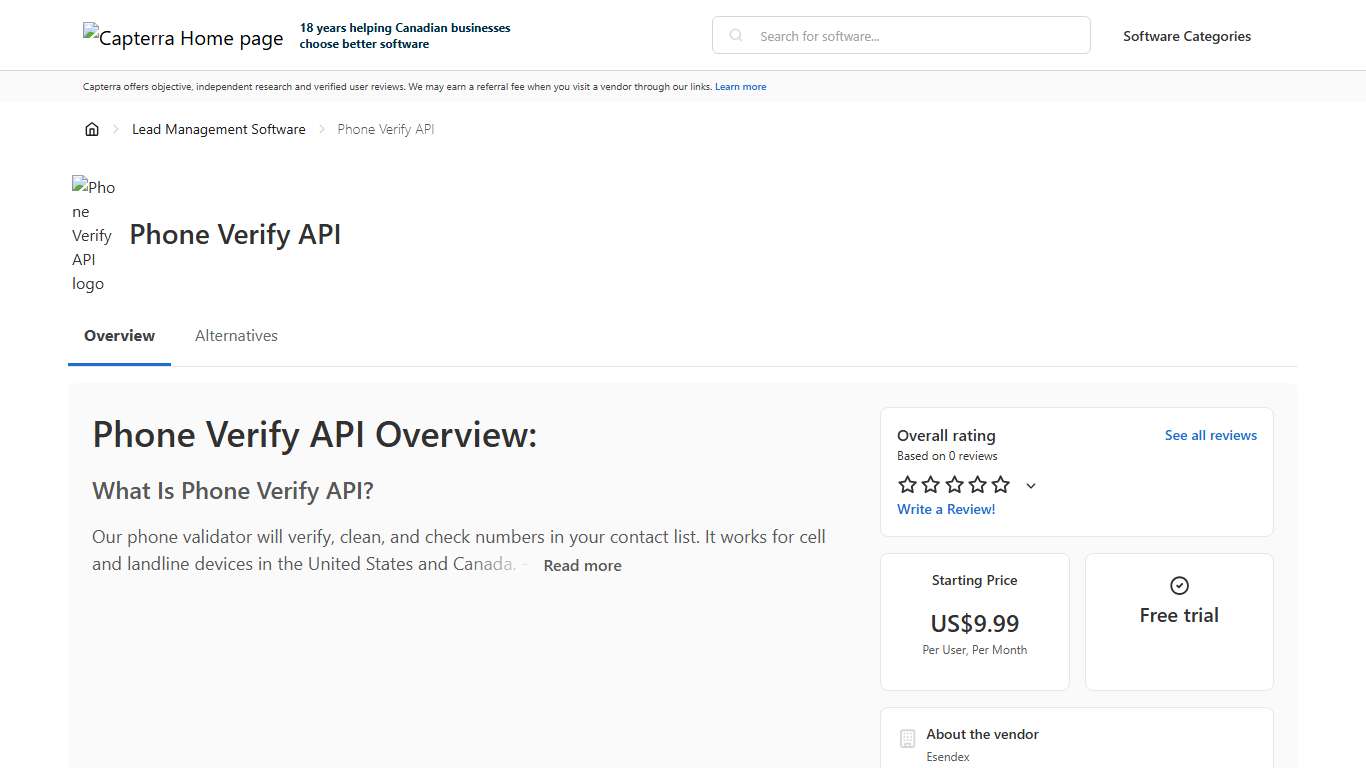Click the Esendex vendor name
Viewport: 1366px width, 768px height.
coord(947,757)
